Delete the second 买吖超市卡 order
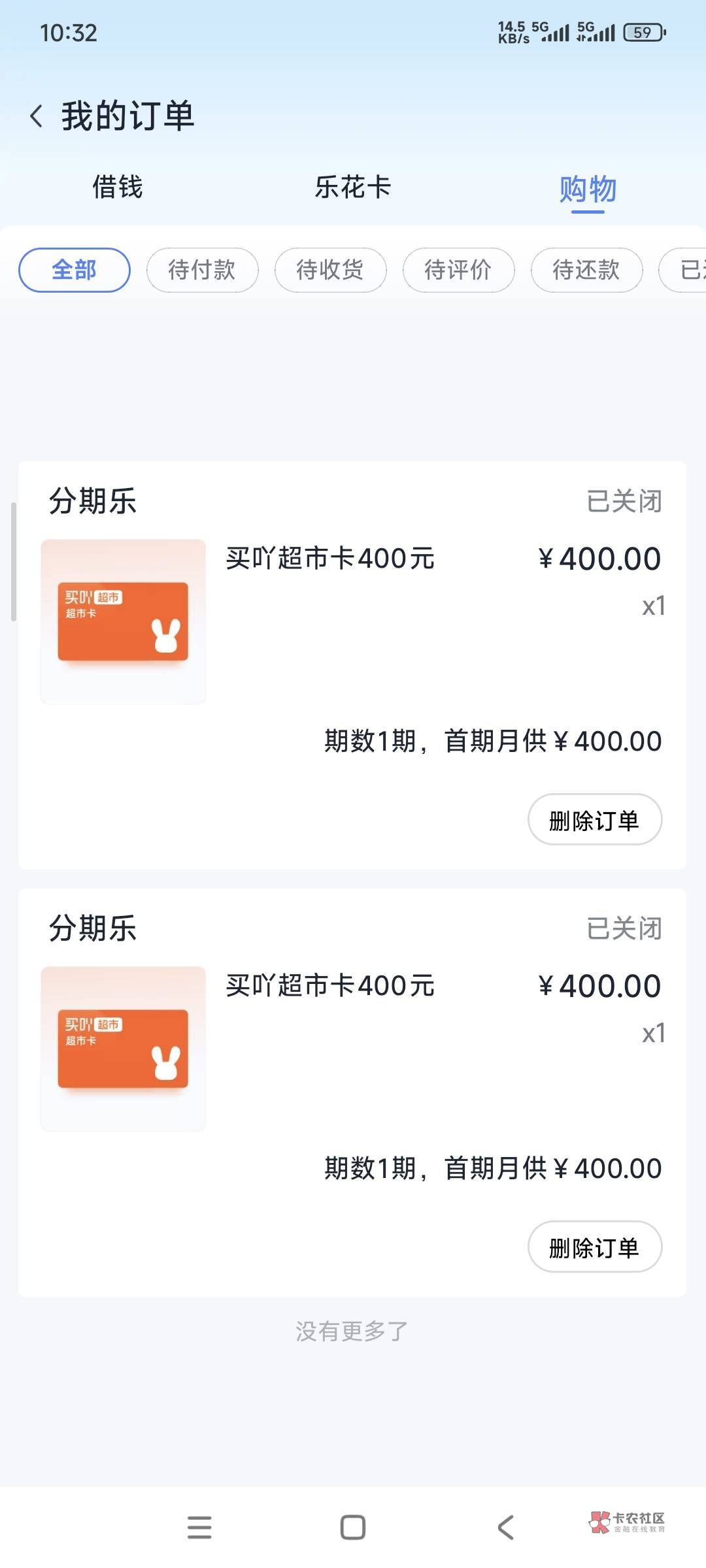Image resolution: width=706 pixels, height=1568 pixels. (594, 1247)
